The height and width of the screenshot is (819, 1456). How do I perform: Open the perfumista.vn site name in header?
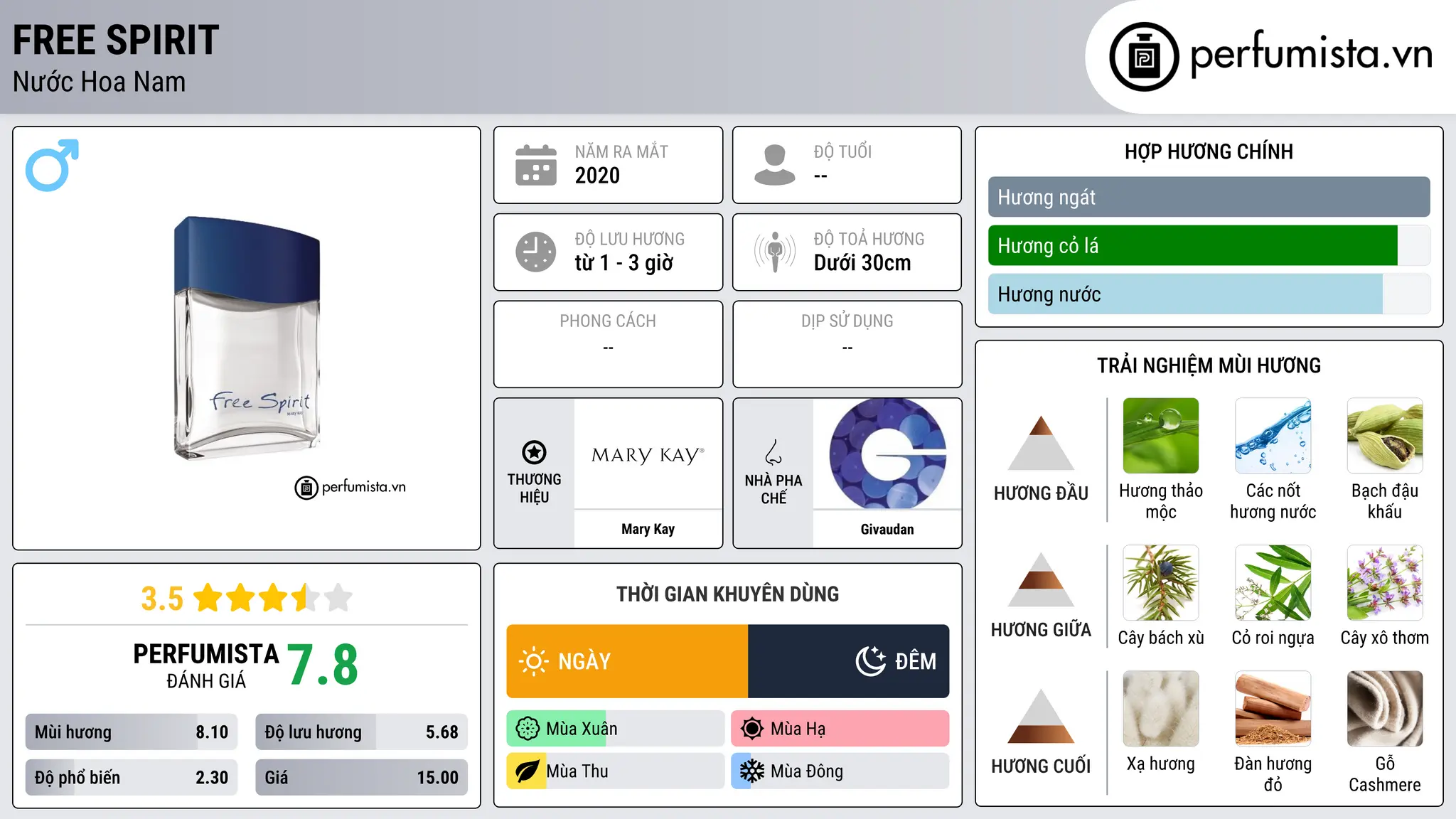1312,54
